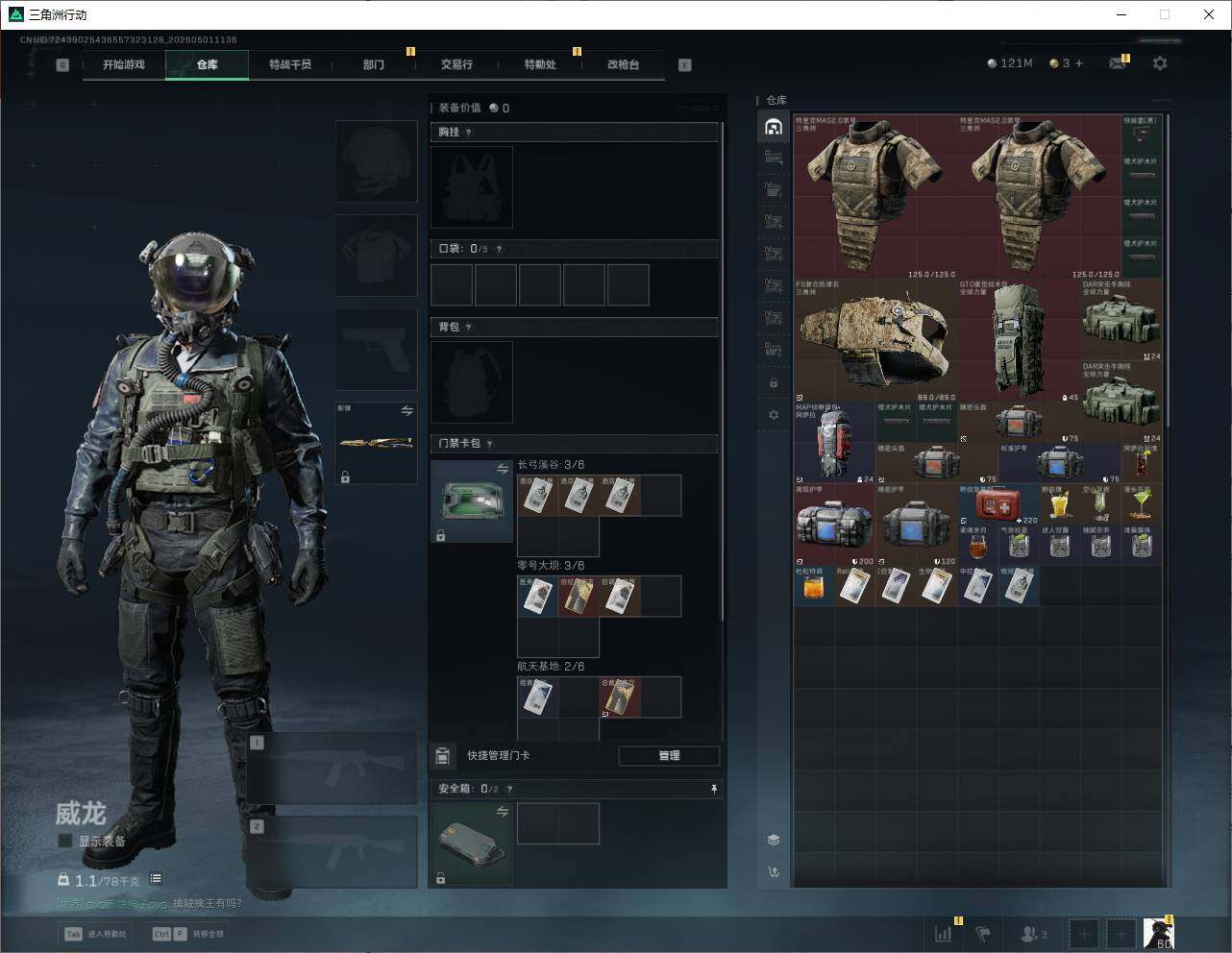Open warehouse sidebar gear settings
1232x953 pixels.
point(774,414)
